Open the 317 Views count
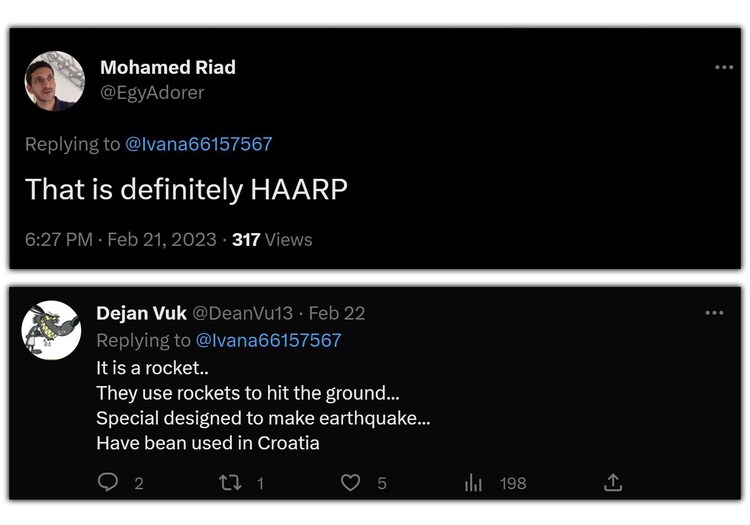The height and width of the screenshot is (525, 750). pyautogui.click(x=272, y=239)
